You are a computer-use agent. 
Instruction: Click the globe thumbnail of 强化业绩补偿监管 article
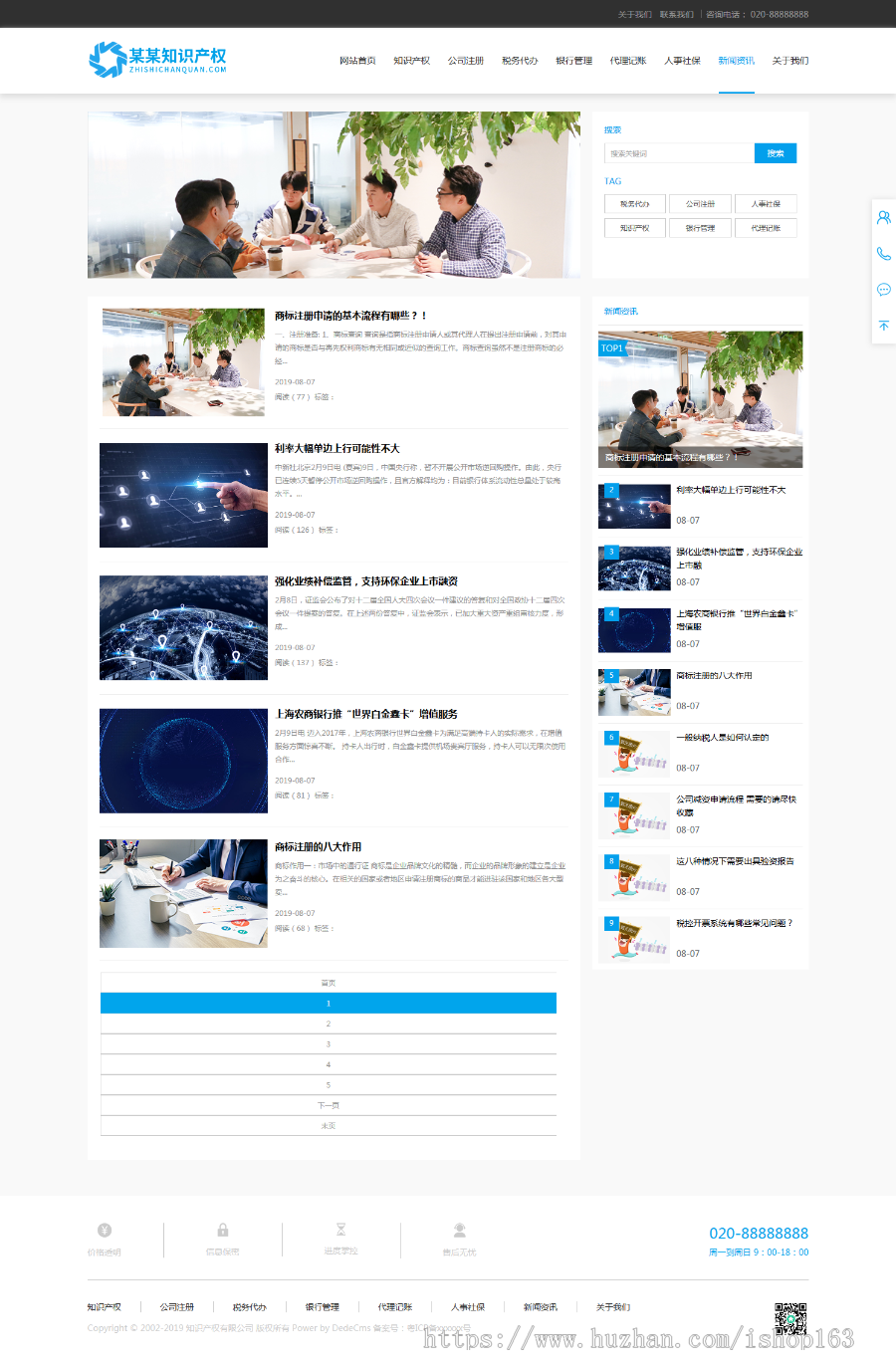[x=183, y=627]
